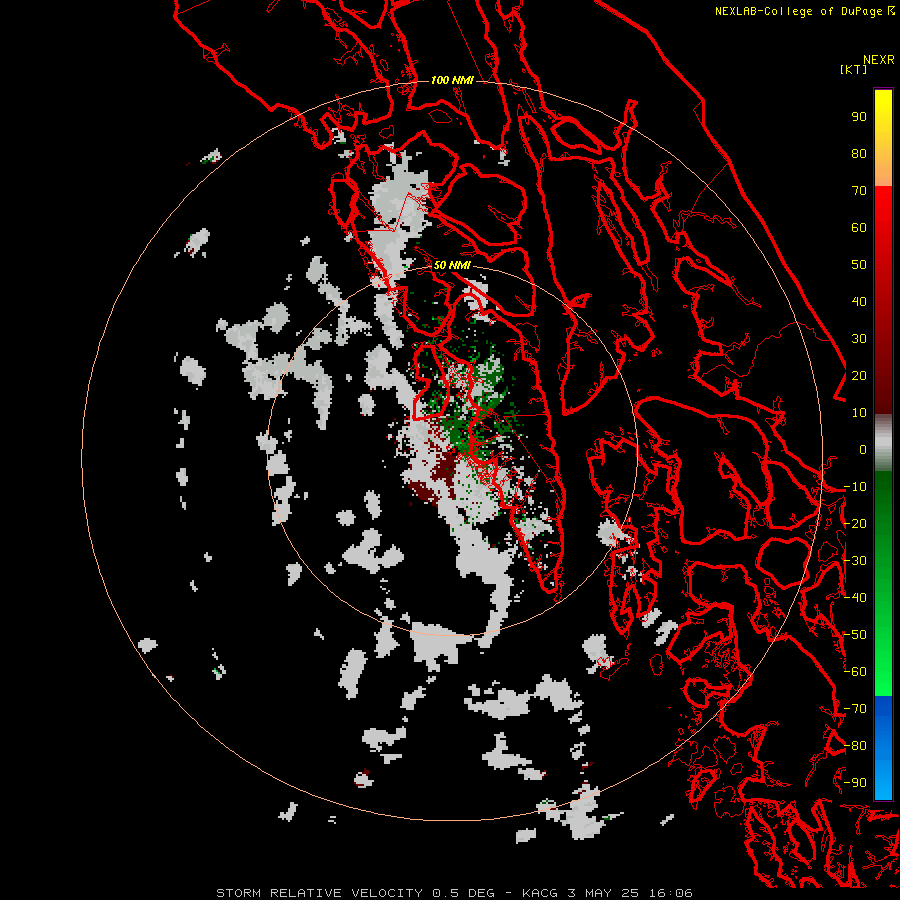Click the -80 value on velocity scale

[855, 746]
